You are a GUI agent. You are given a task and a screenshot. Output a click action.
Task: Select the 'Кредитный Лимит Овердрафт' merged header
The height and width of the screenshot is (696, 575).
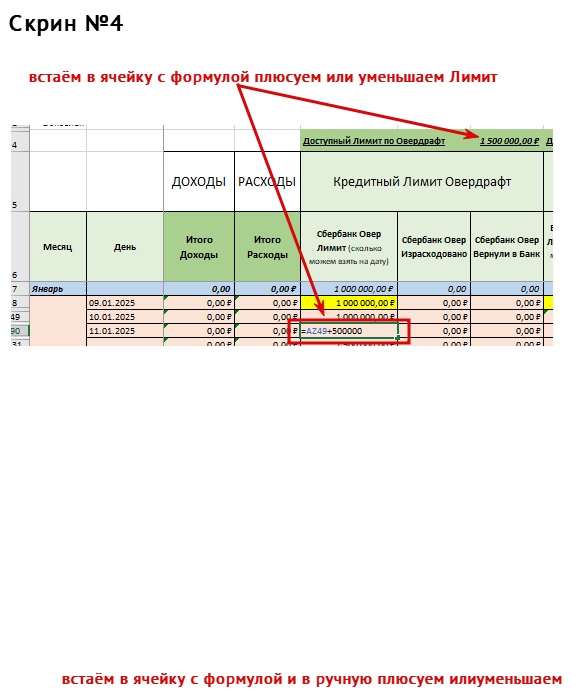[422, 182]
